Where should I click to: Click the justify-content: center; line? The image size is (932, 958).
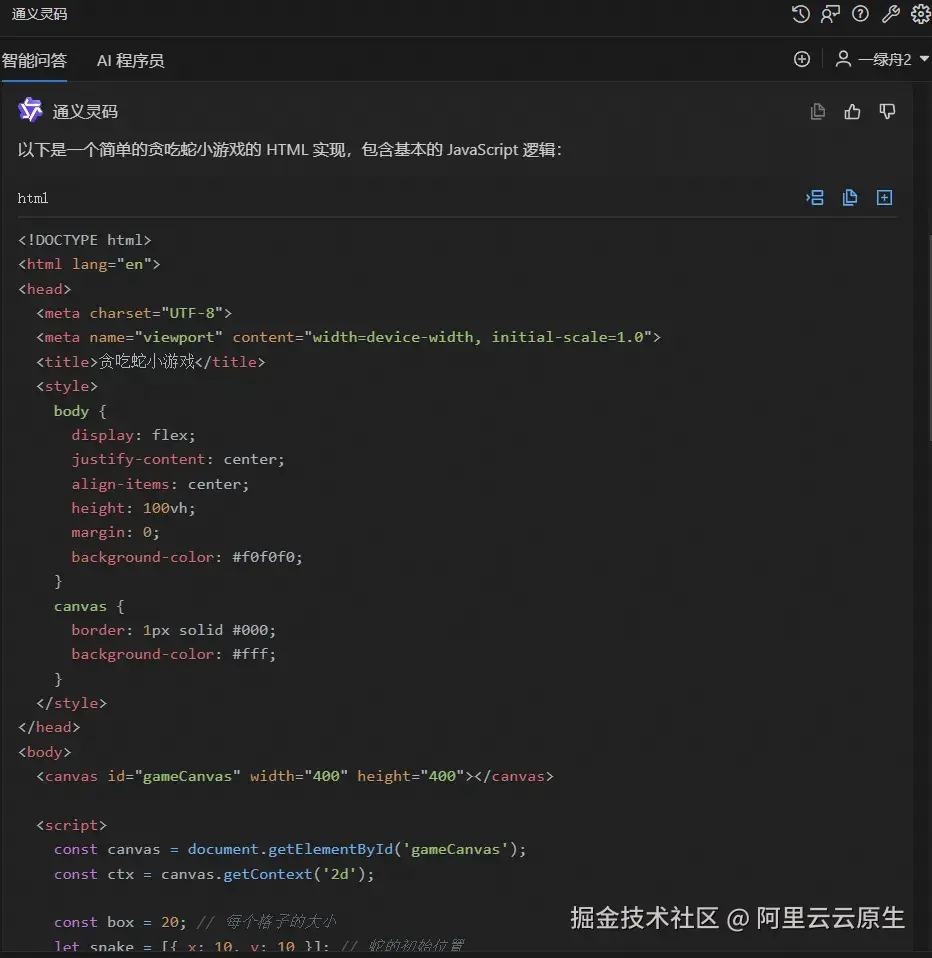point(178,459)
